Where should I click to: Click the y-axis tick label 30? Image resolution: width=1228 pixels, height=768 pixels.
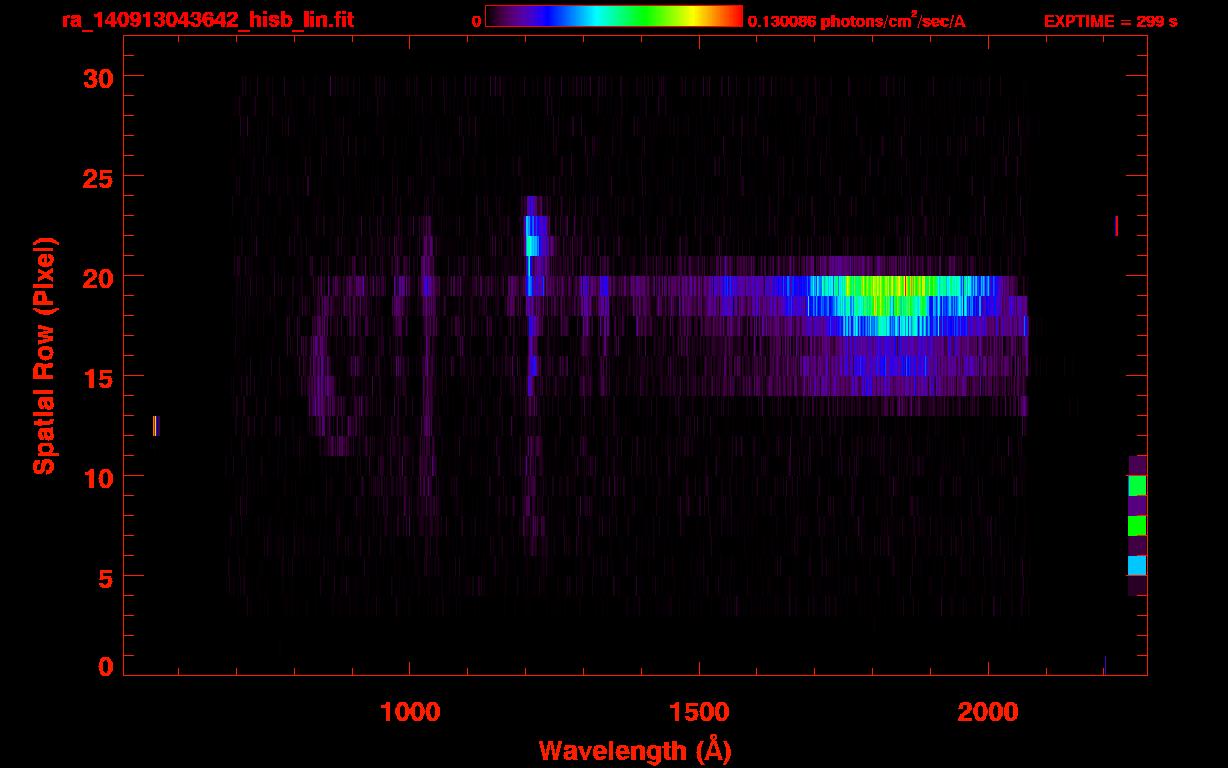[97, 77]
